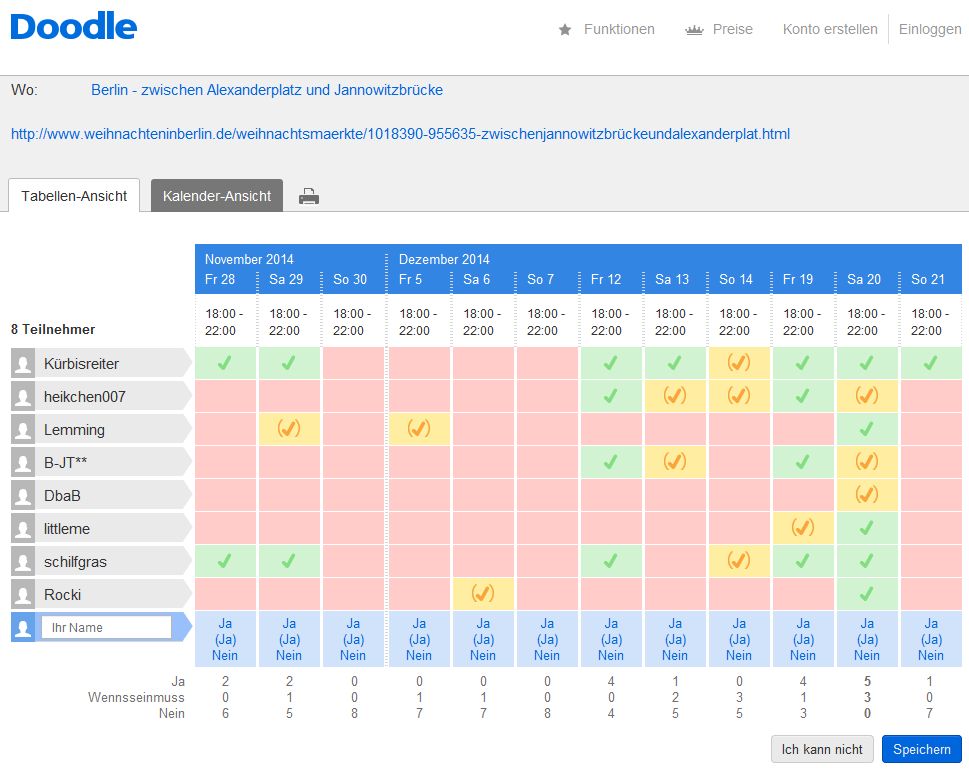
Task: Click the 'Ich kann nicht' button
Action: point(822,749)
